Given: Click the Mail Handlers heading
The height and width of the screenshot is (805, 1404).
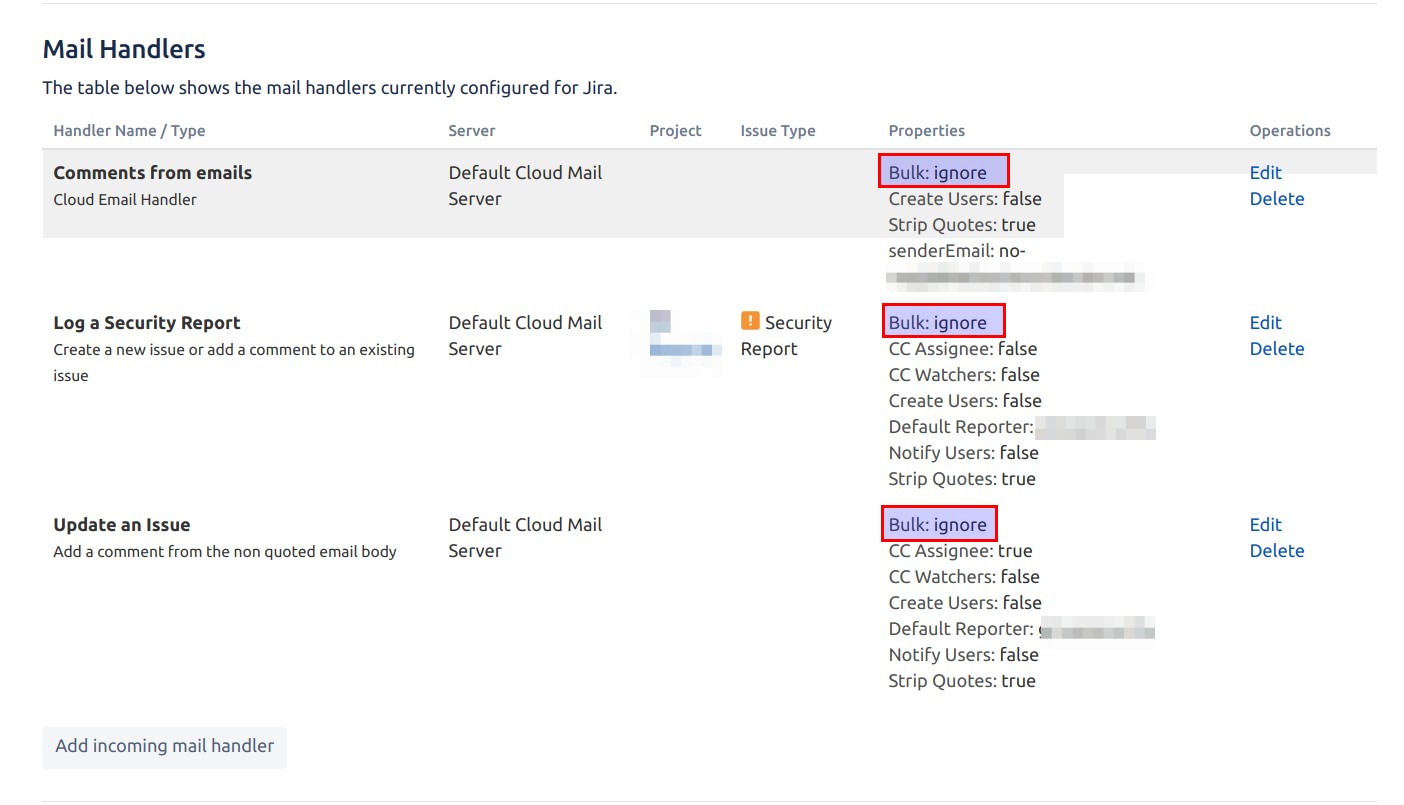Looking at the screenshot, I should 124,49.
